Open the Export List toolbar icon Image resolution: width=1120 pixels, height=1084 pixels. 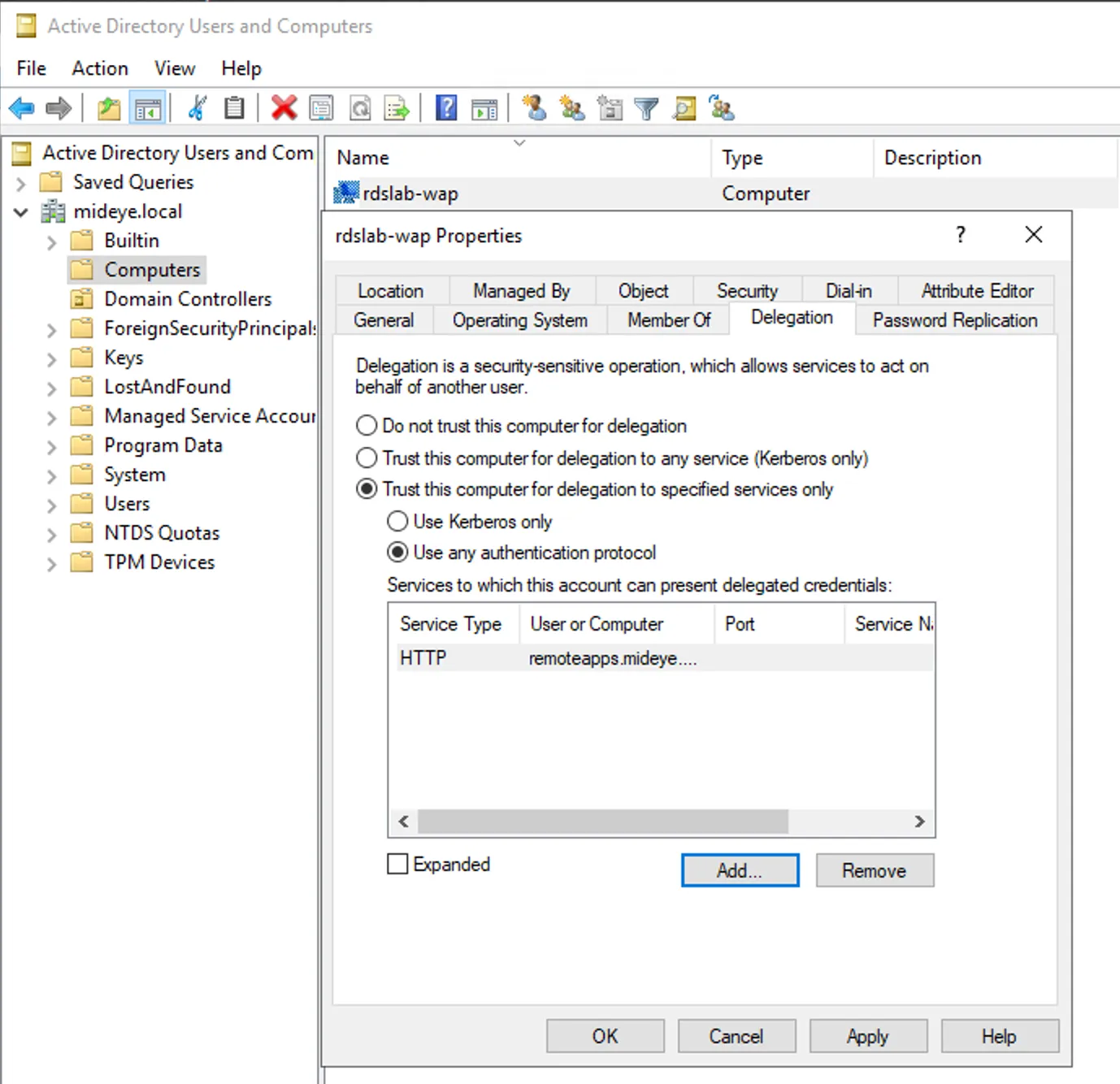tap(397, 107)
